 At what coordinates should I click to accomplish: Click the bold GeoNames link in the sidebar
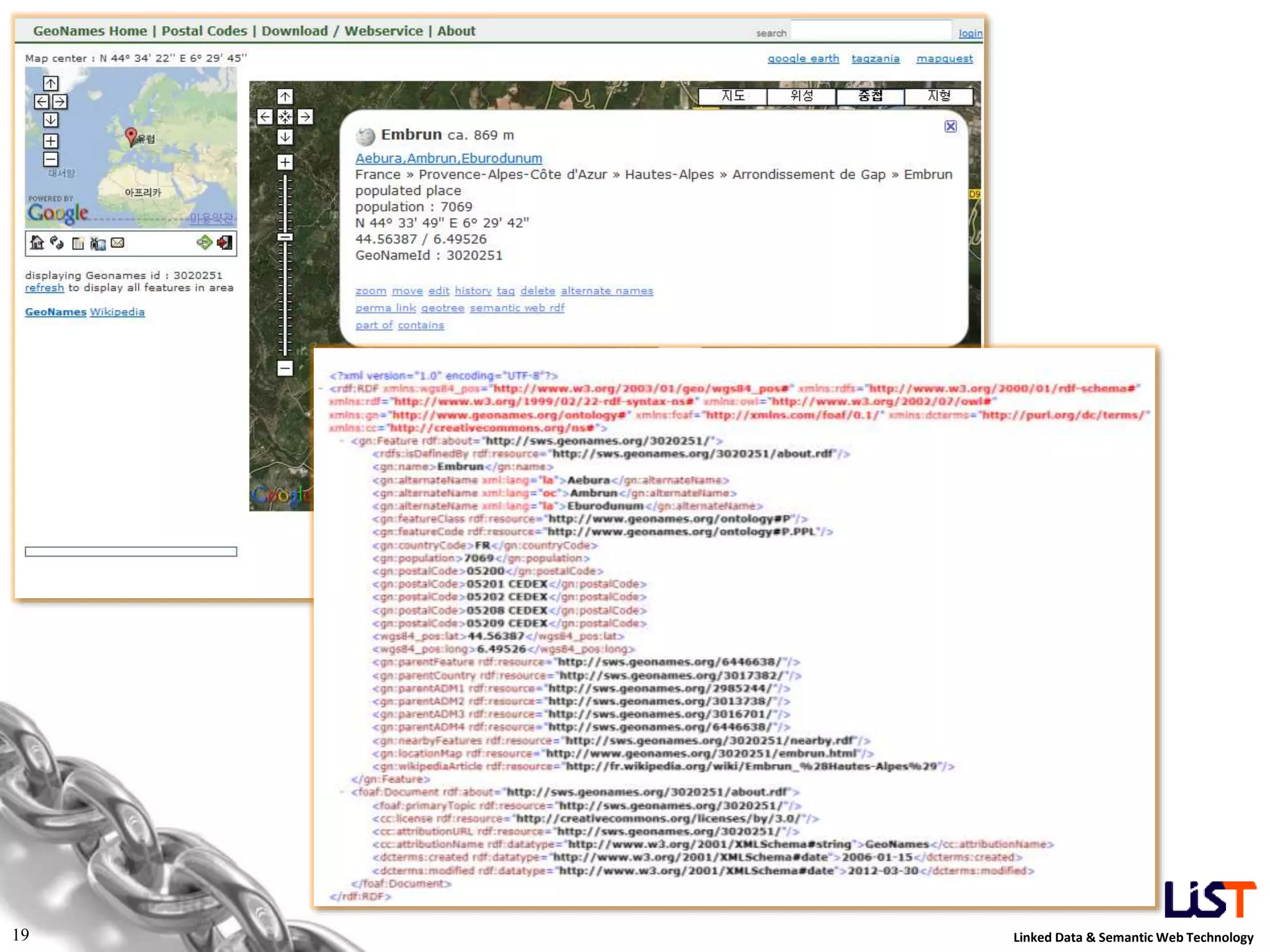[55, 312]
